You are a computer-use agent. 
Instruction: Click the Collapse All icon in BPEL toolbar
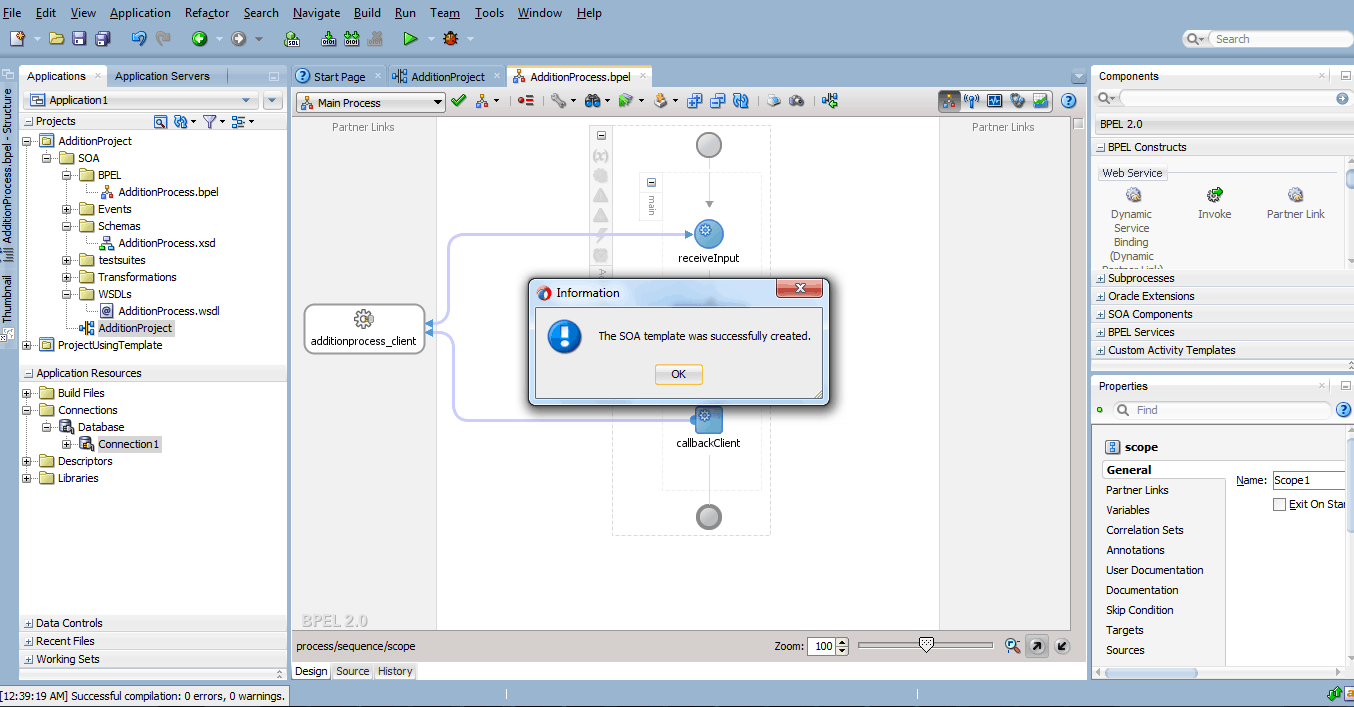718,101
